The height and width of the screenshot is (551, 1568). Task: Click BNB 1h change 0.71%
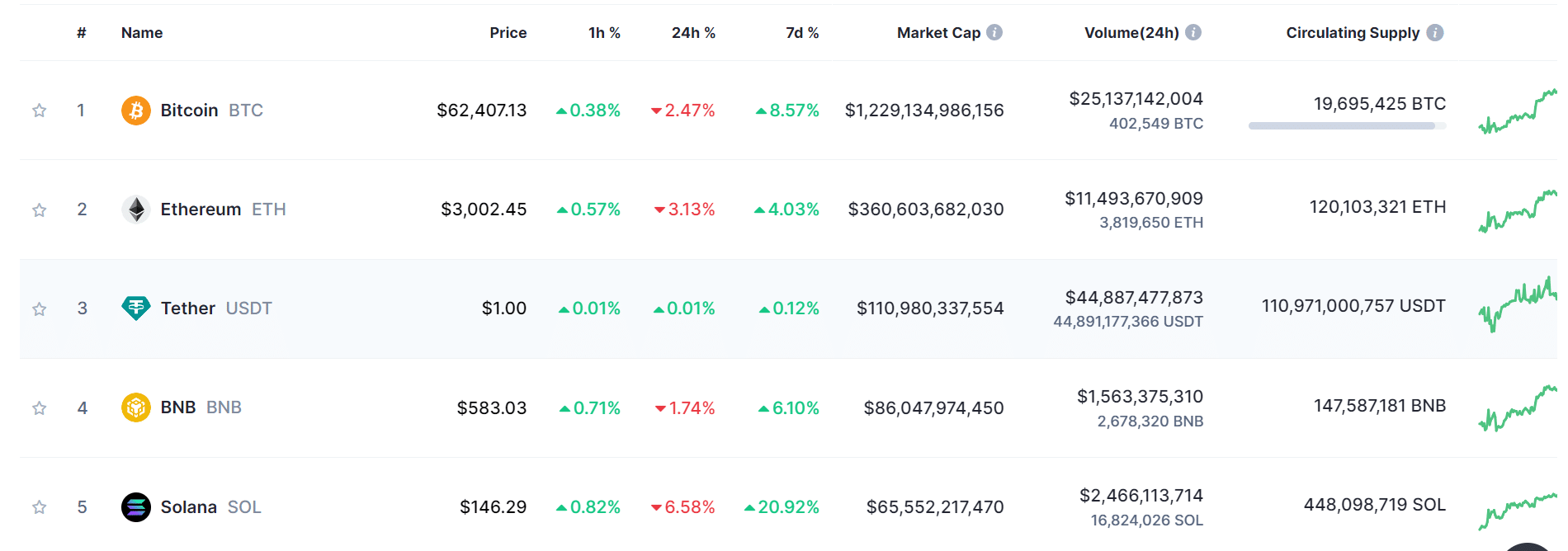[x=590, y=407]
